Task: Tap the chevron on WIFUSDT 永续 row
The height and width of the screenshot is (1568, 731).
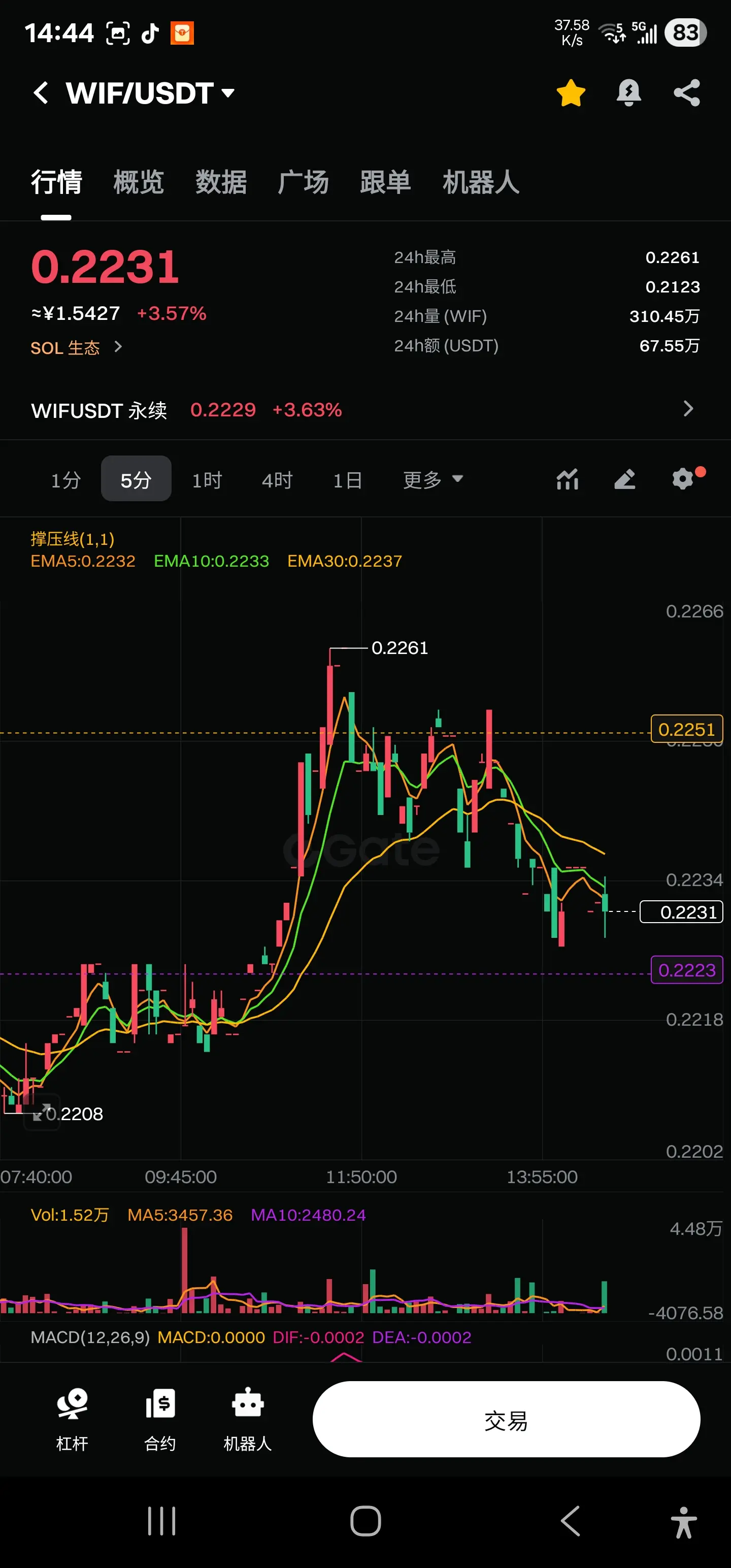Action: coord(688,408)
